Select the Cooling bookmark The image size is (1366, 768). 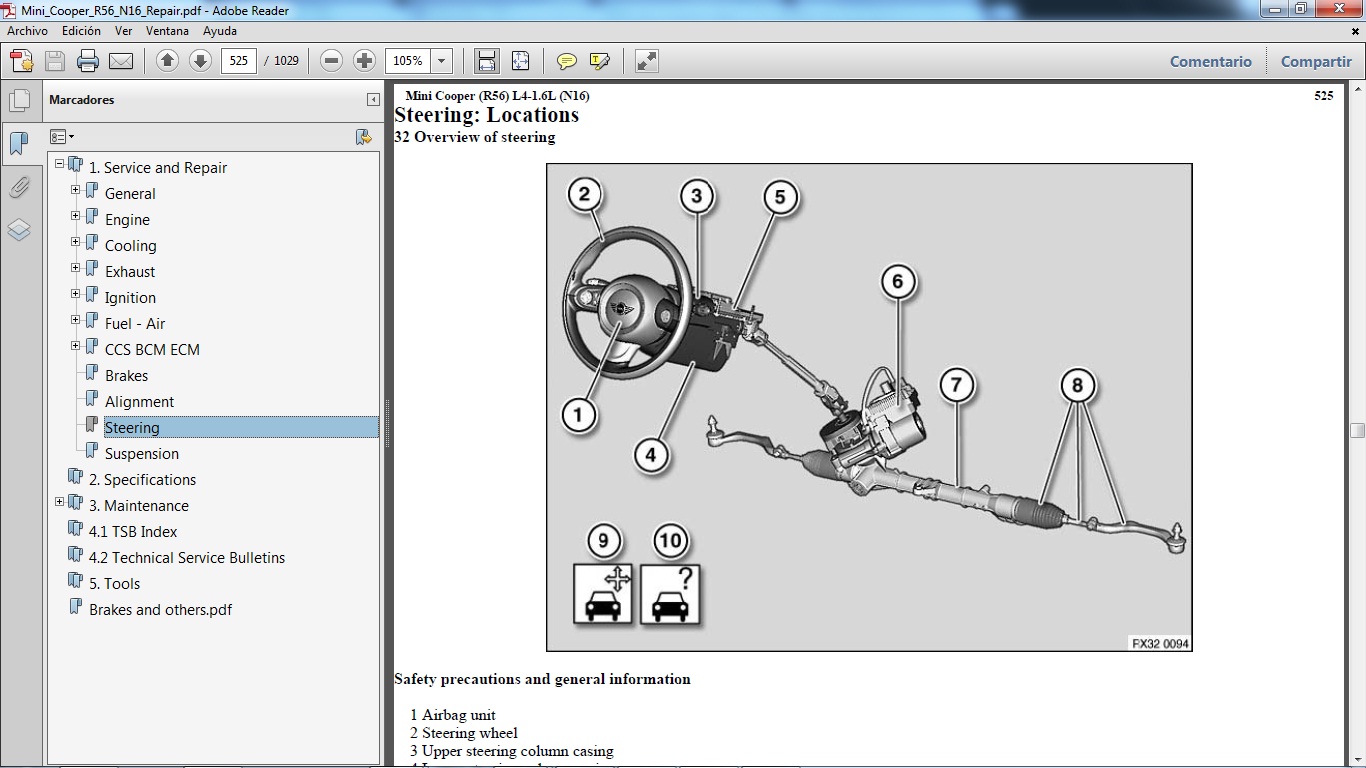(130, 246)
